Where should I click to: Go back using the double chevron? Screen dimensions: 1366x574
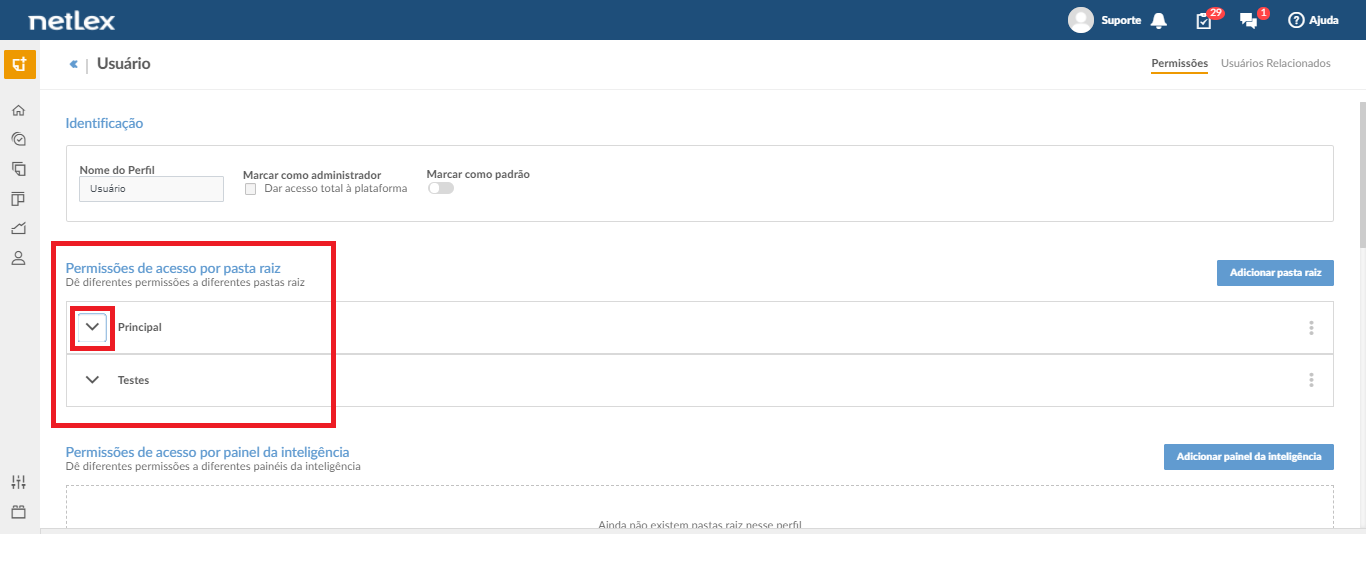point(73,64)
